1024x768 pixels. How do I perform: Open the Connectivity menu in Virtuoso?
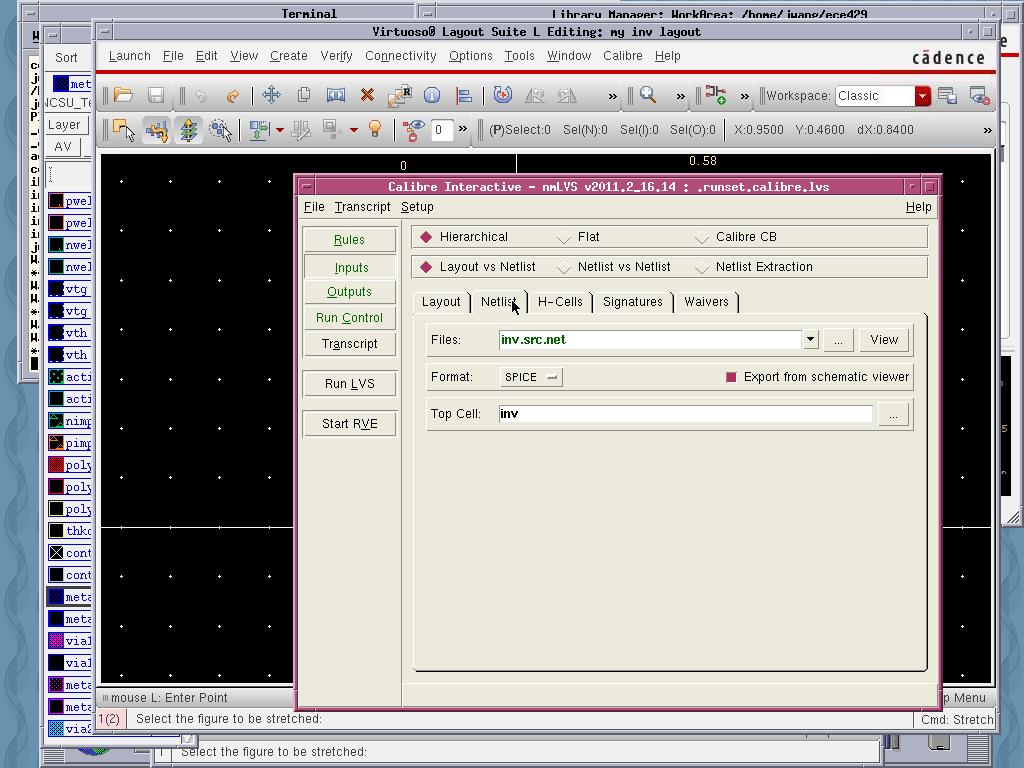click(401, 56)
